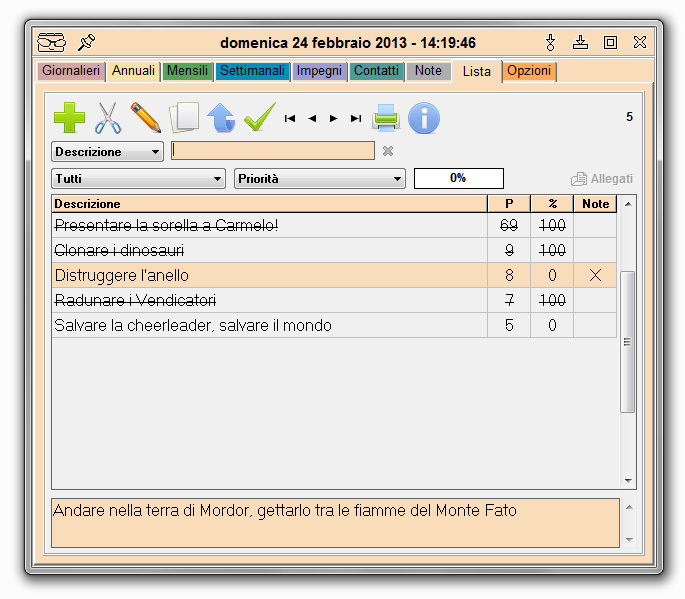Select row Presentare la sorella a Carmelo!

click(x=334, y=225)
